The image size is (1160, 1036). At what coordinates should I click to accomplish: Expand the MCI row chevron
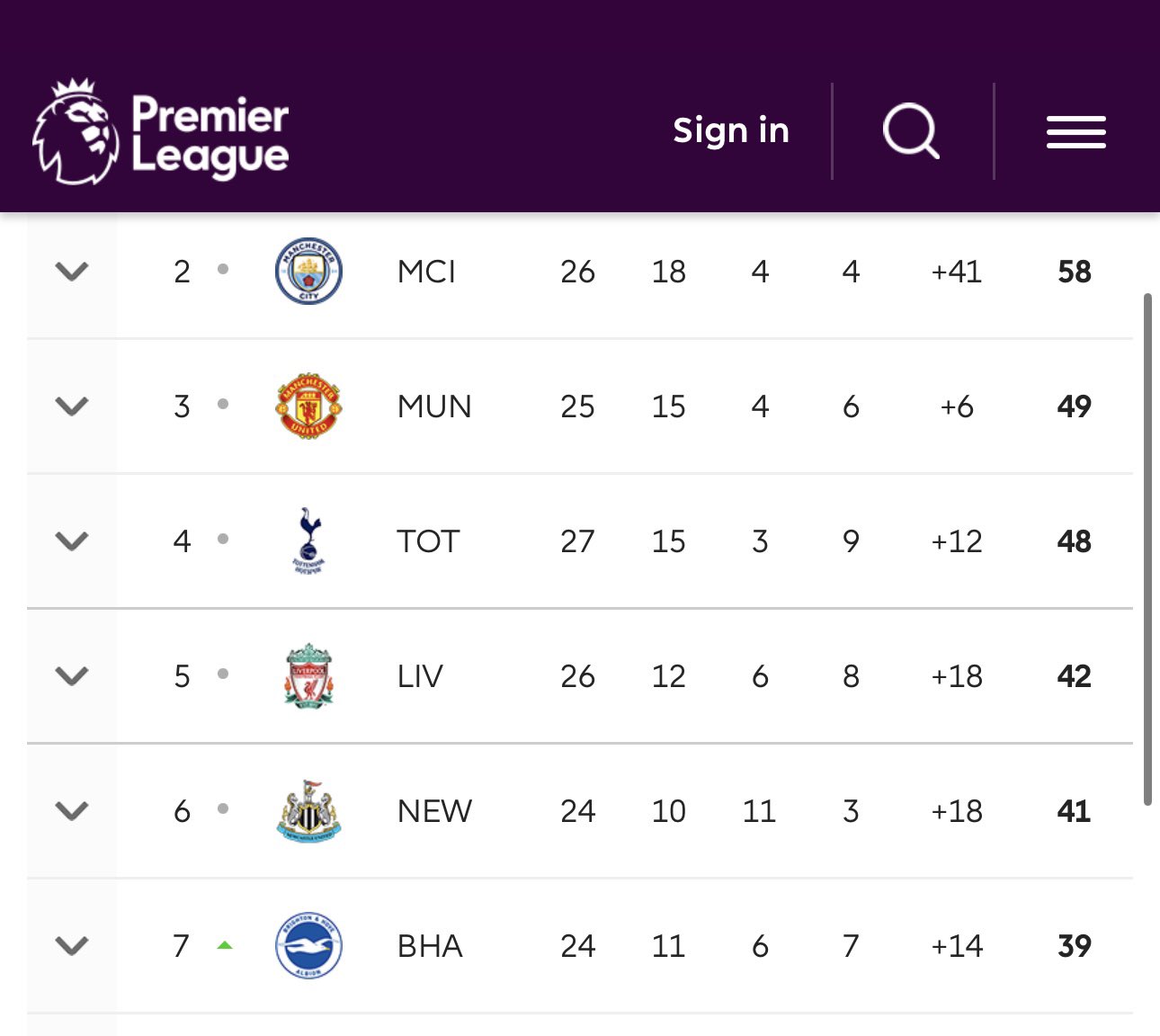tap(72, 271)
